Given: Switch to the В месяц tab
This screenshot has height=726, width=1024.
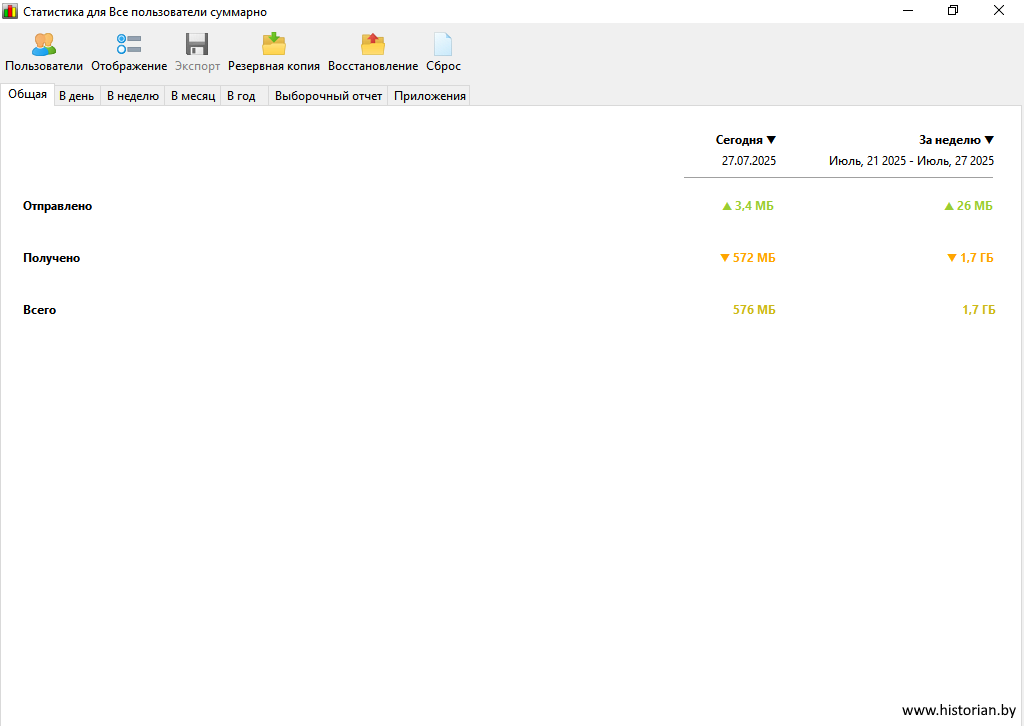Looking at the screenshot, I should click(x=193, y=96).
